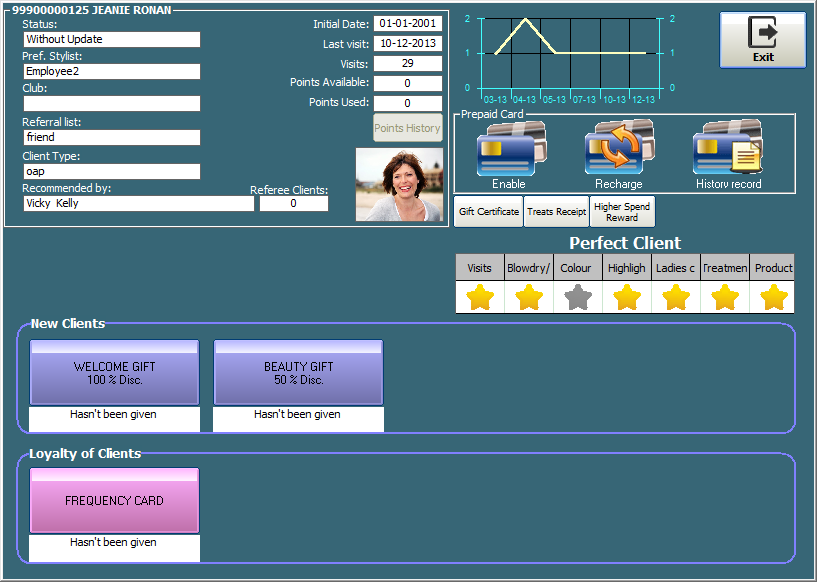The height and width of the screenshot is (582, 817).
Task: Select the Welcome Gift 100% discount
Action: click(x=114, y=373)
